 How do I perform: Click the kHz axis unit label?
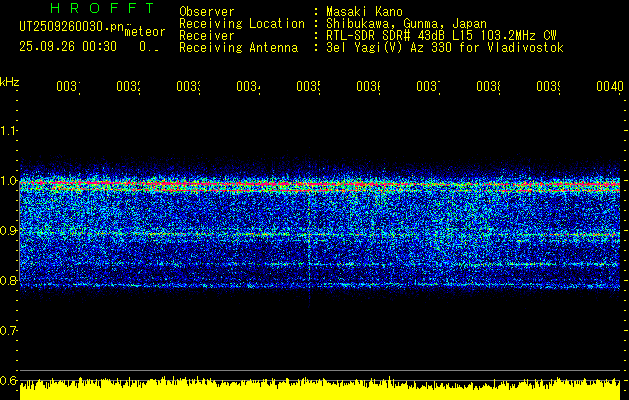coord(10,82)
